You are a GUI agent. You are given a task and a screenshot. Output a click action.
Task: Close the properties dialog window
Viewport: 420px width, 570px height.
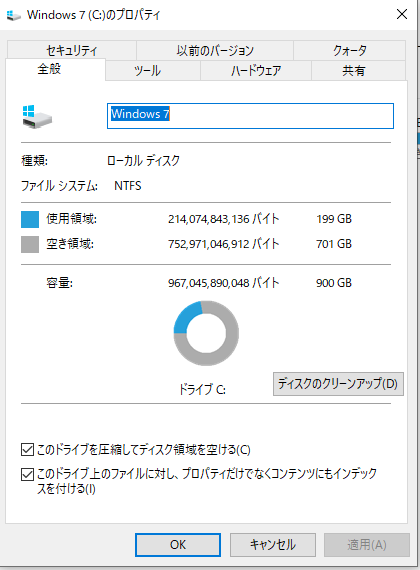point(402,15)
